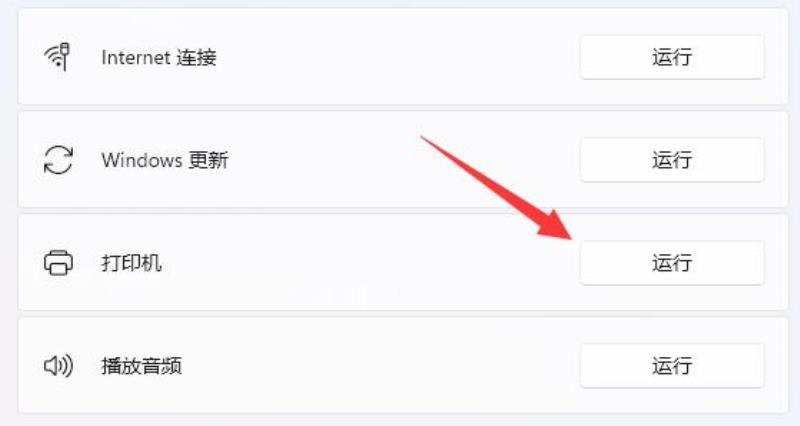Run the 打印机 troubleshooter
Screen dimensions: 800x426
[672, 263]
